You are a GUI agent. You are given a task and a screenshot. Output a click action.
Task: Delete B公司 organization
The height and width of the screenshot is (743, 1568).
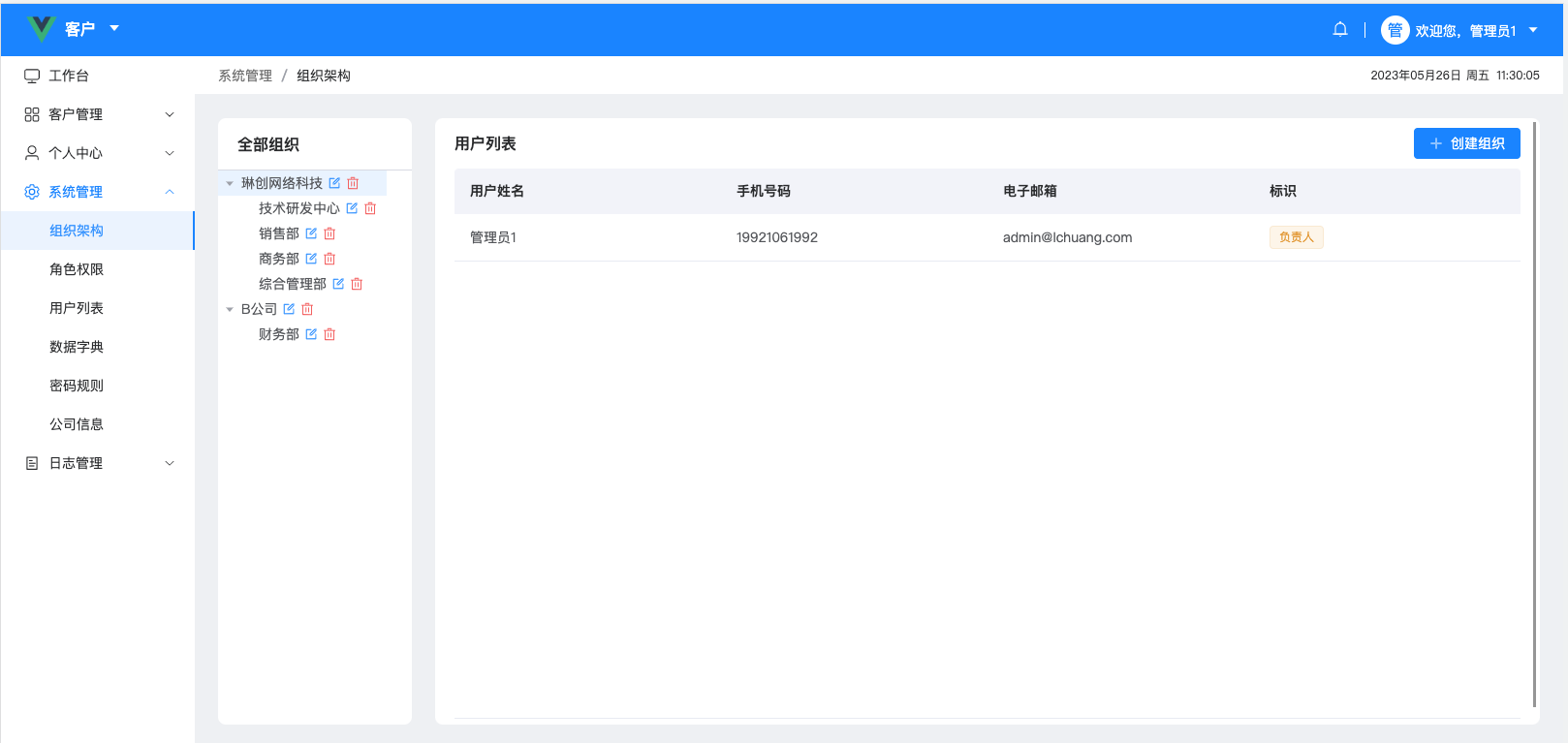pyautogui.click(x=307, y=309)
